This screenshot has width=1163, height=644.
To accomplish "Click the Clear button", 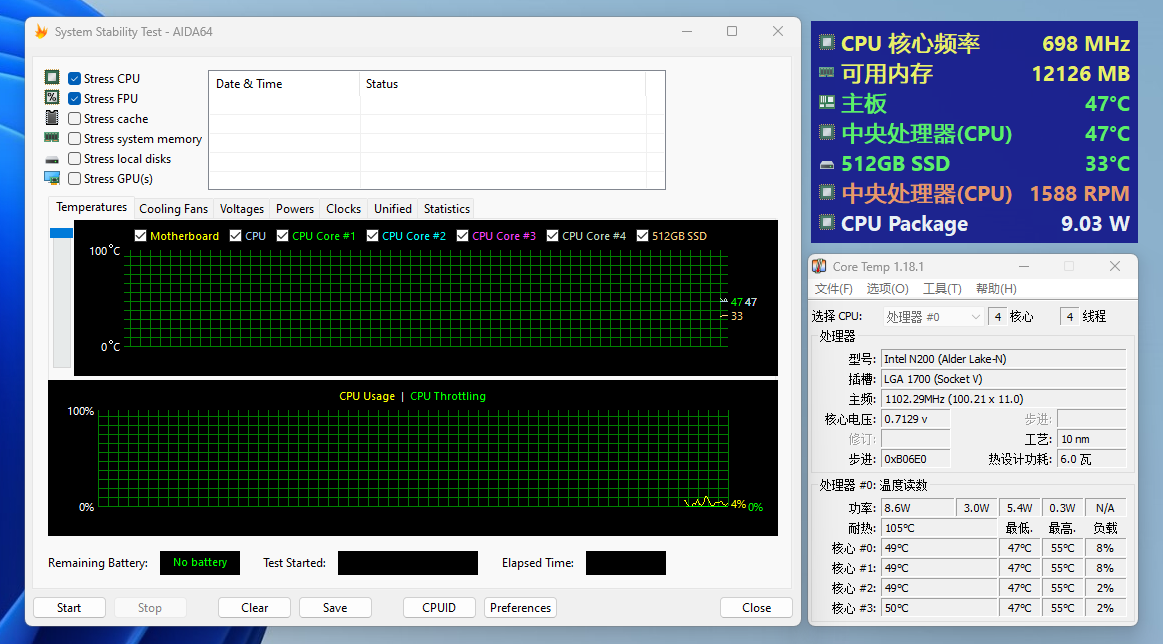I will pyautogui.click(x=254, y=608).
